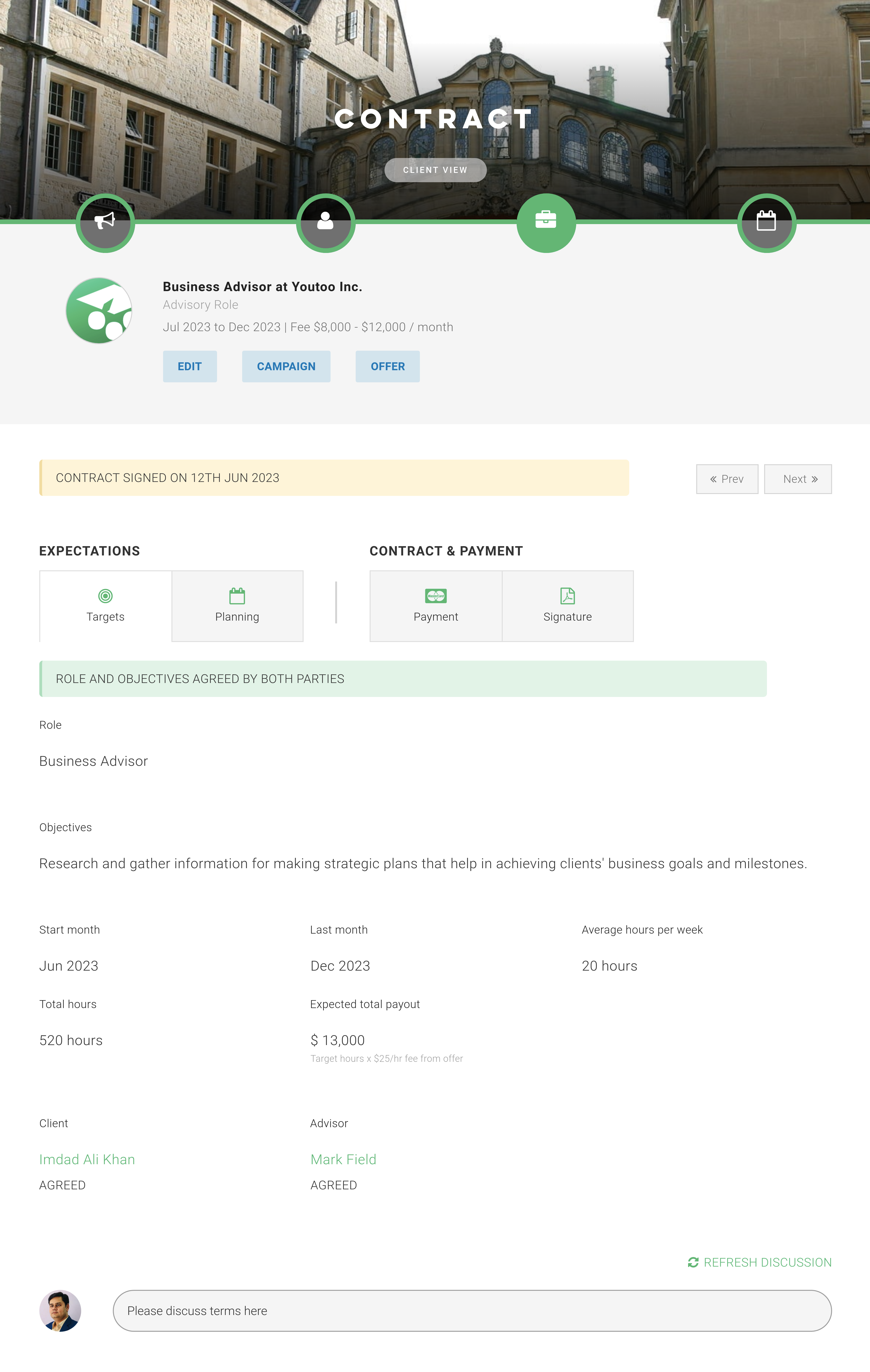870x1372 pixels.
Task: Click the calendar step icon
Action: click(x=766, y=223)
